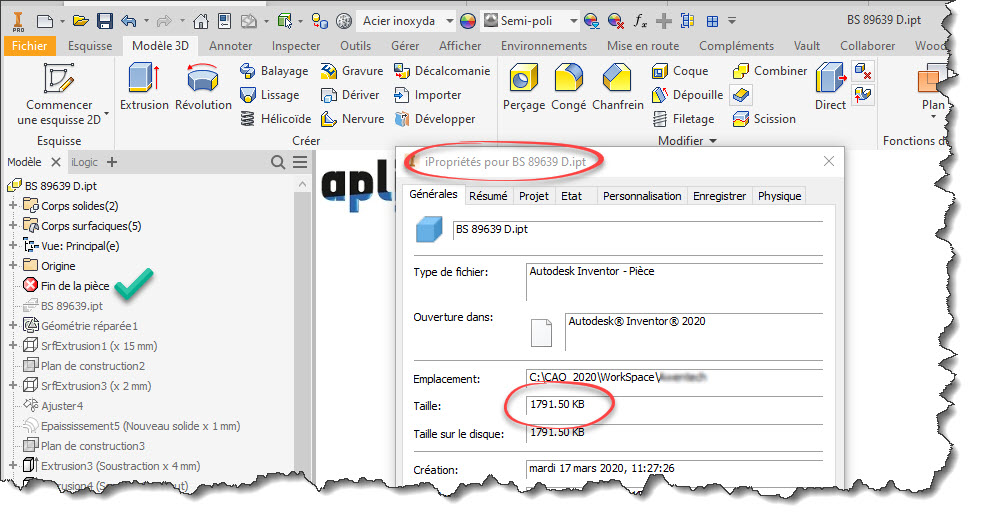Image resolution: width=981 pixels, height=520 pixels.
Task: Select the Chanfrein tool
Action: [617, 86]
